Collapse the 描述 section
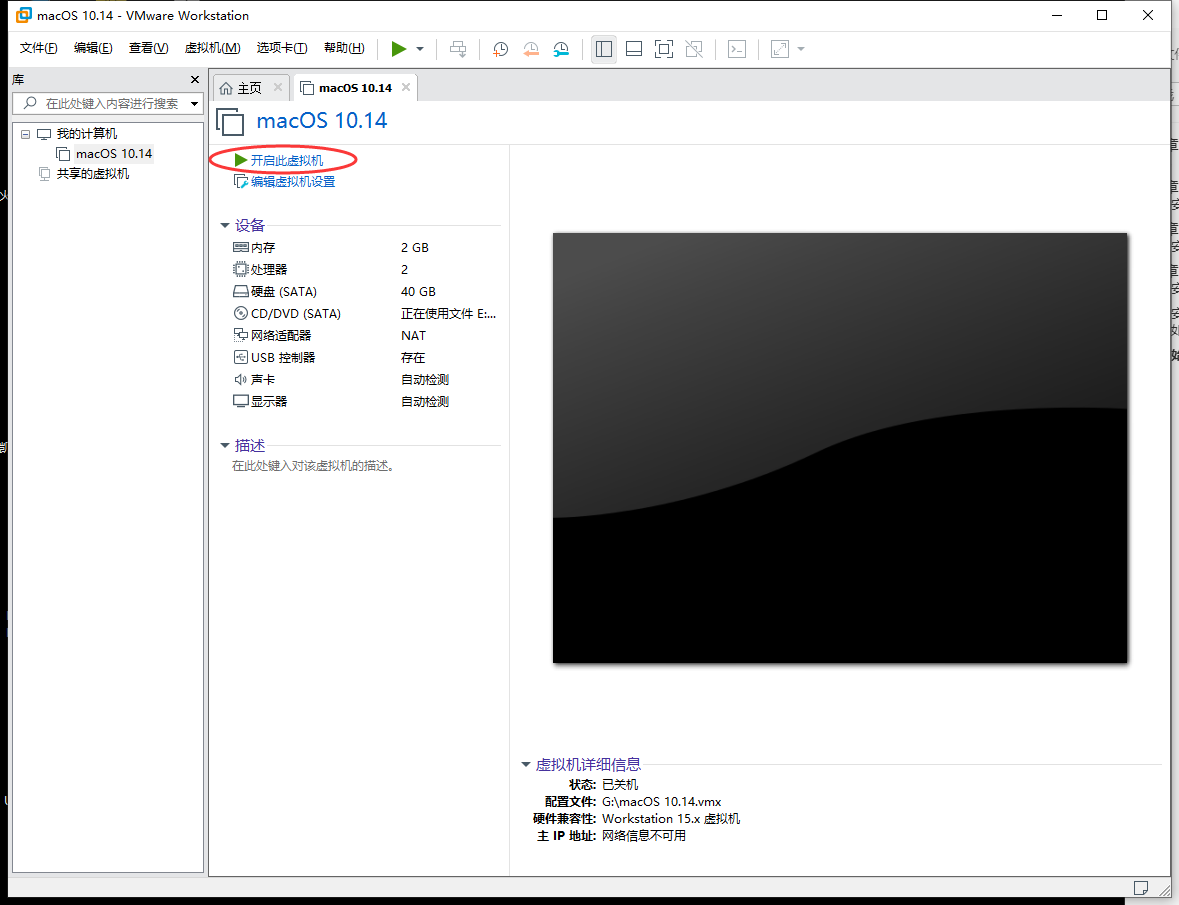This screenshot has height=905, width=1179. coord(225,446)
